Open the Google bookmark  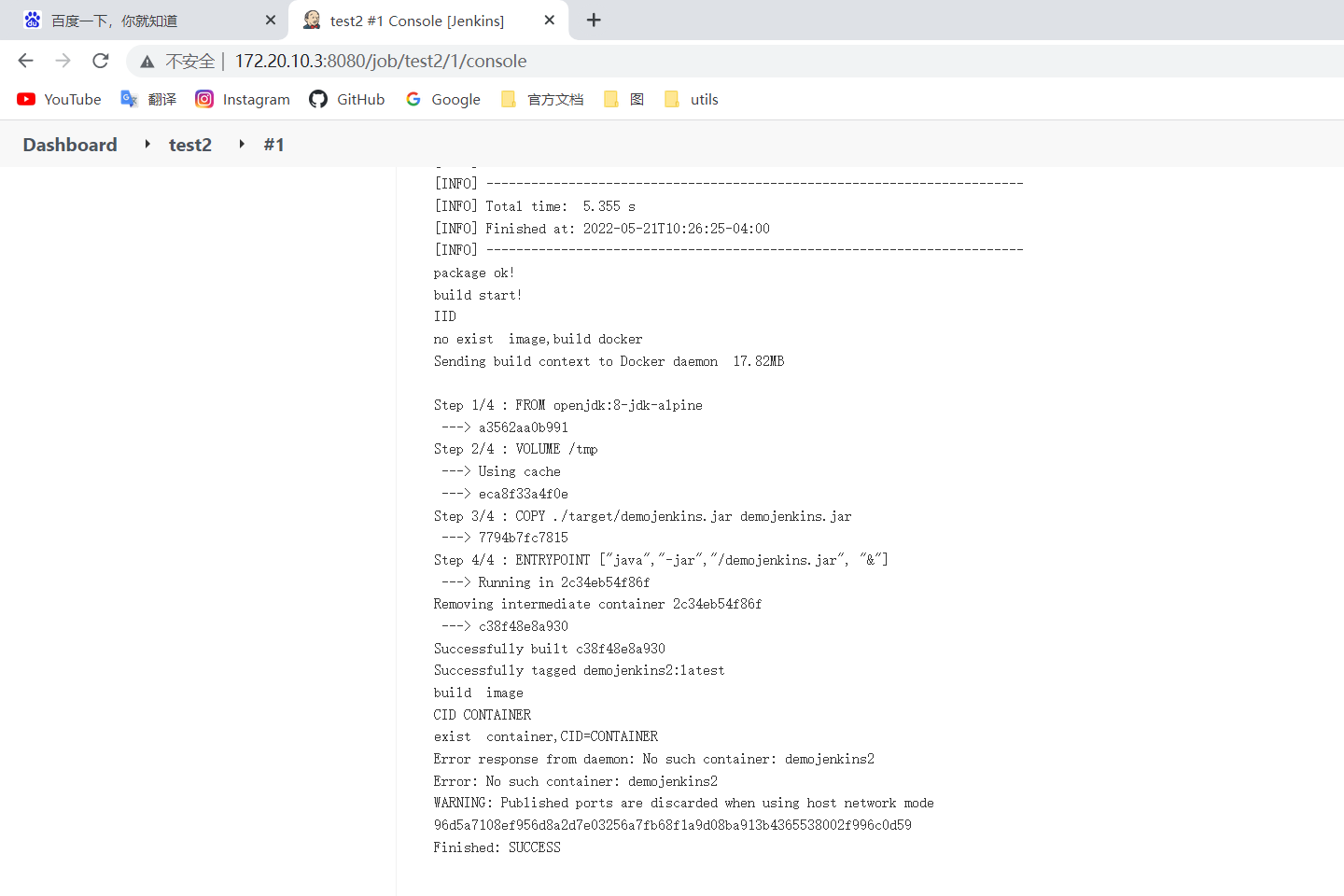(x=442, y=99)
